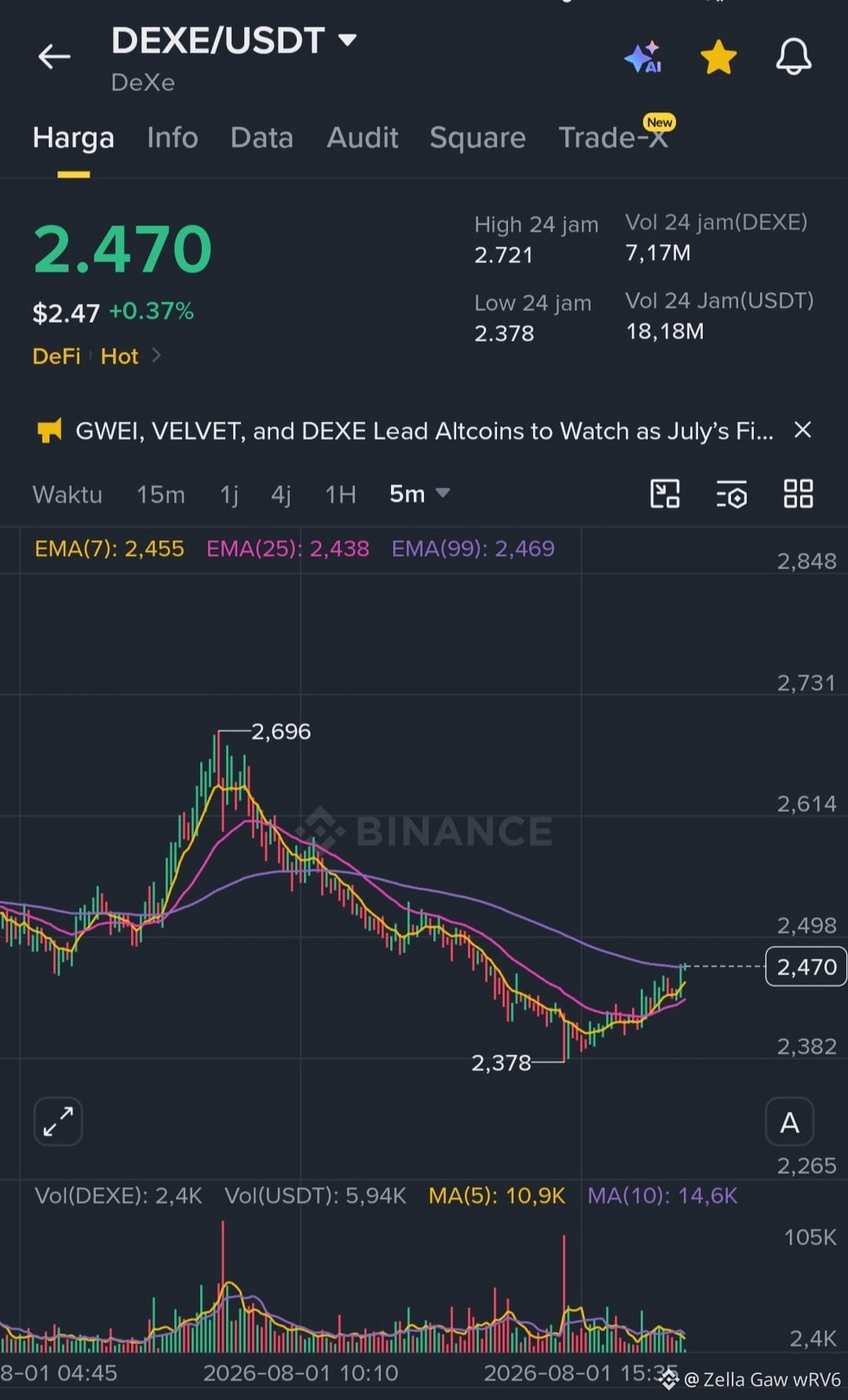The image size is (848, 1400).
Task: Tap the Vol 24 Jam(USDT) value 18,18M
Action: [x=665, y=331]
